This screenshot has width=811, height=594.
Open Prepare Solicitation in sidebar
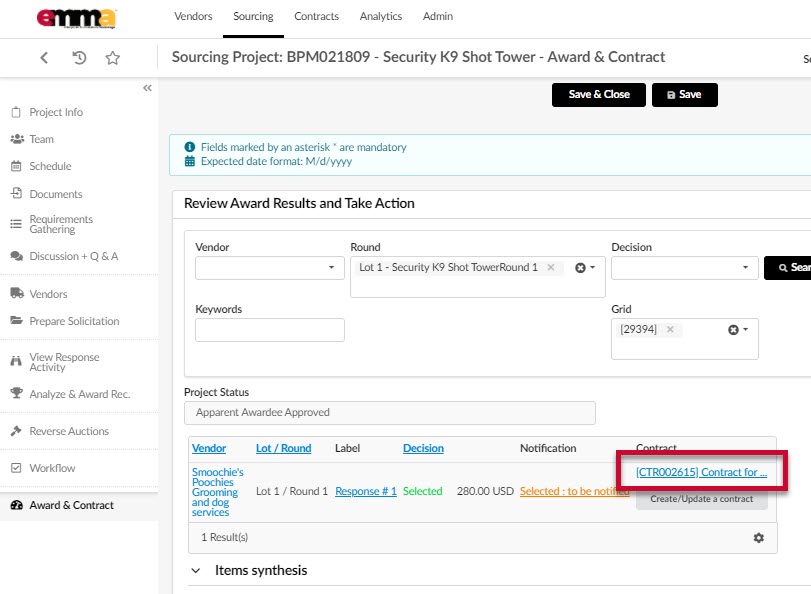74,321
